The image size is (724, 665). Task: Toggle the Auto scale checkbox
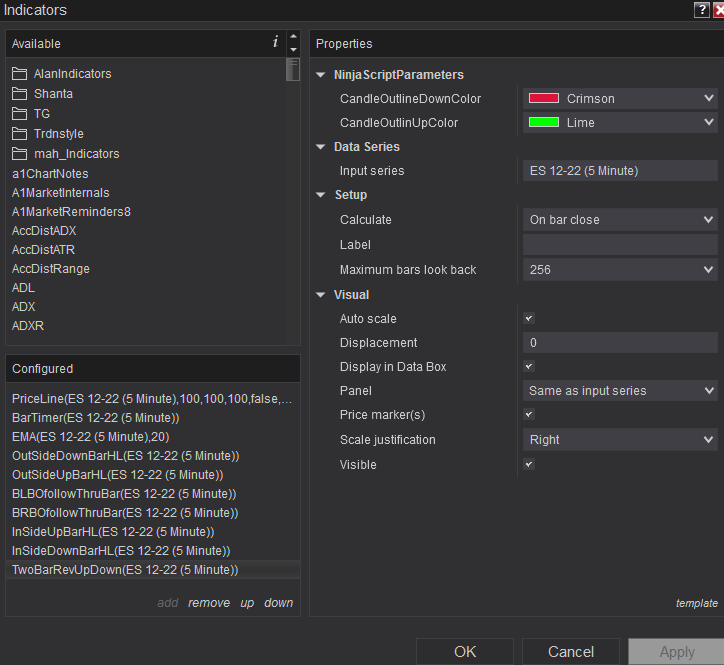[529, 318]
